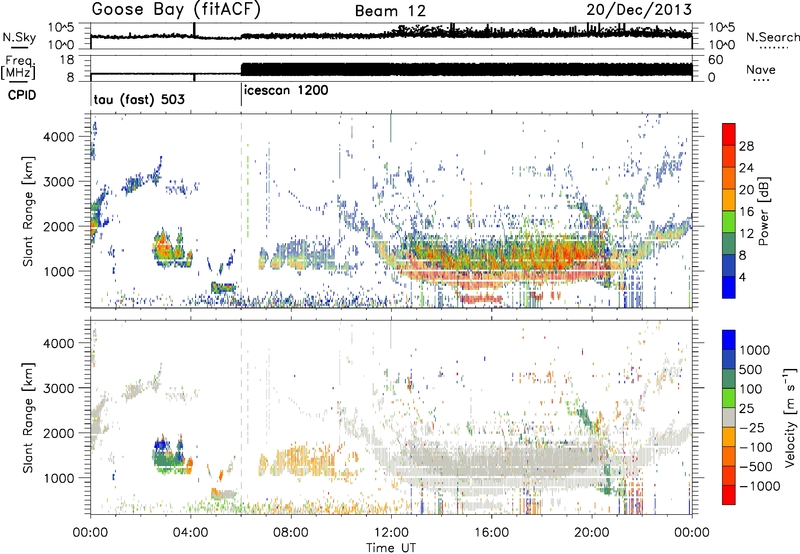Click the '-25' value on Velocity colorbar
The height and width of the screenshot is (554, 800).
tap(751, 427)
